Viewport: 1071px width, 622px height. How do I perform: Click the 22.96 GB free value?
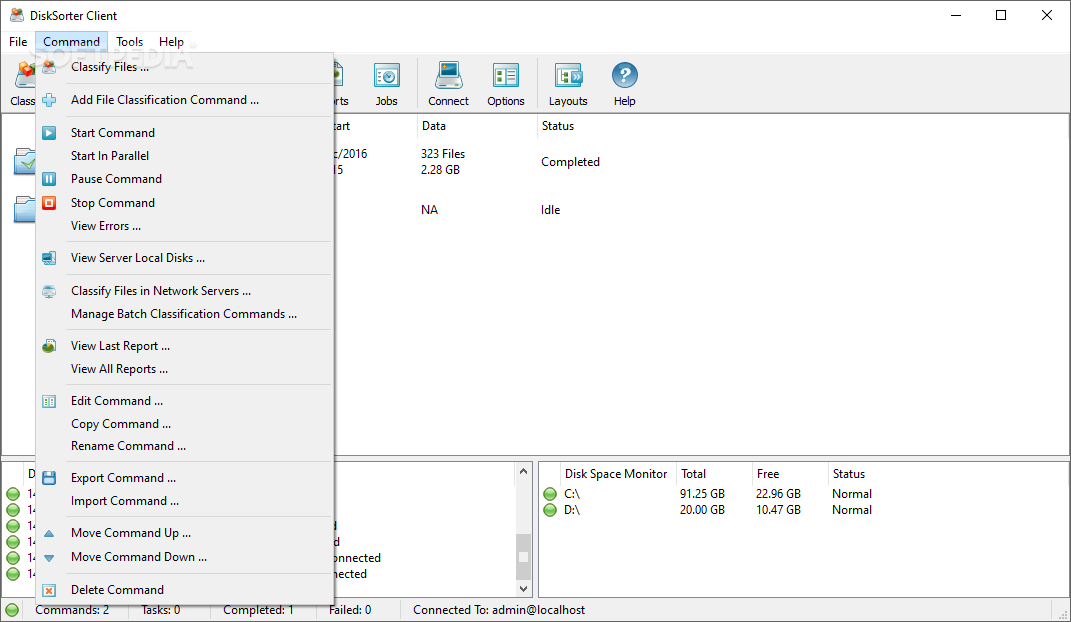(778, 494)
